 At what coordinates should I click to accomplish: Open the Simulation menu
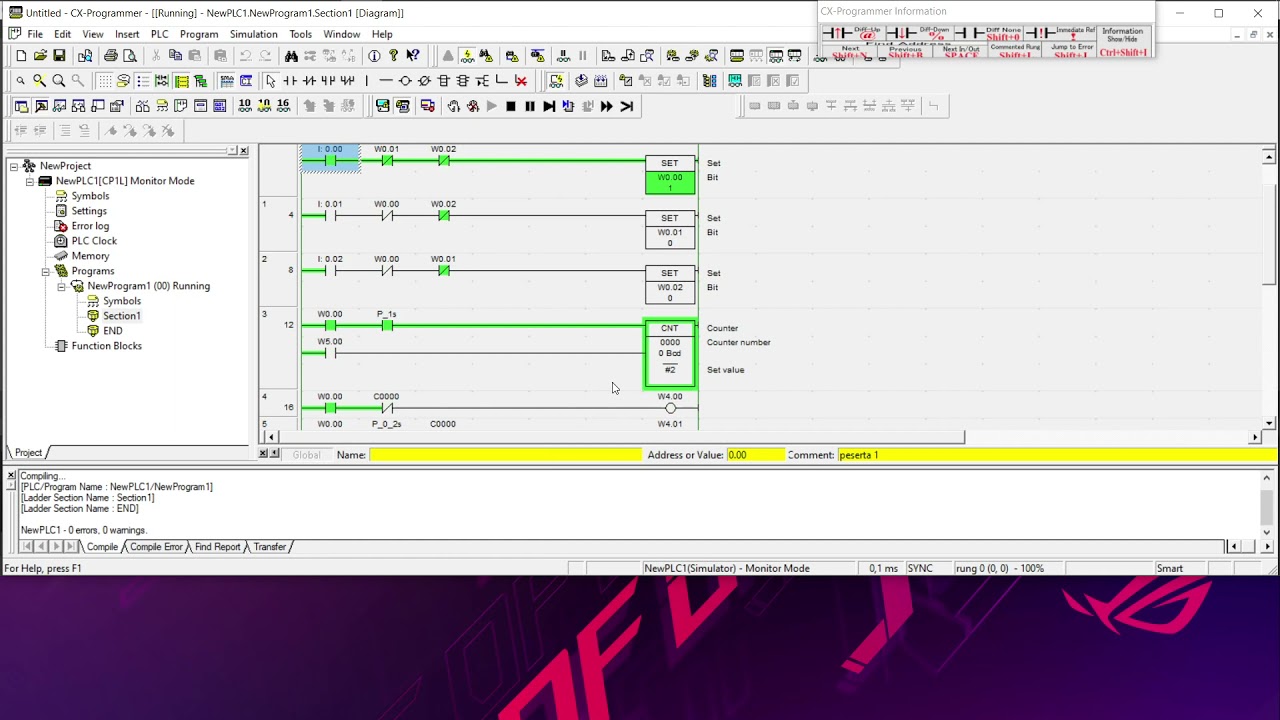coord(253,34)
